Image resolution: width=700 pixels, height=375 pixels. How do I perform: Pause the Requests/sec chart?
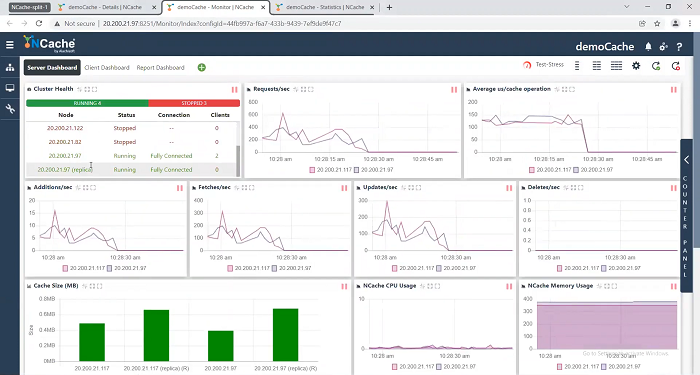[x=454, y=90]
